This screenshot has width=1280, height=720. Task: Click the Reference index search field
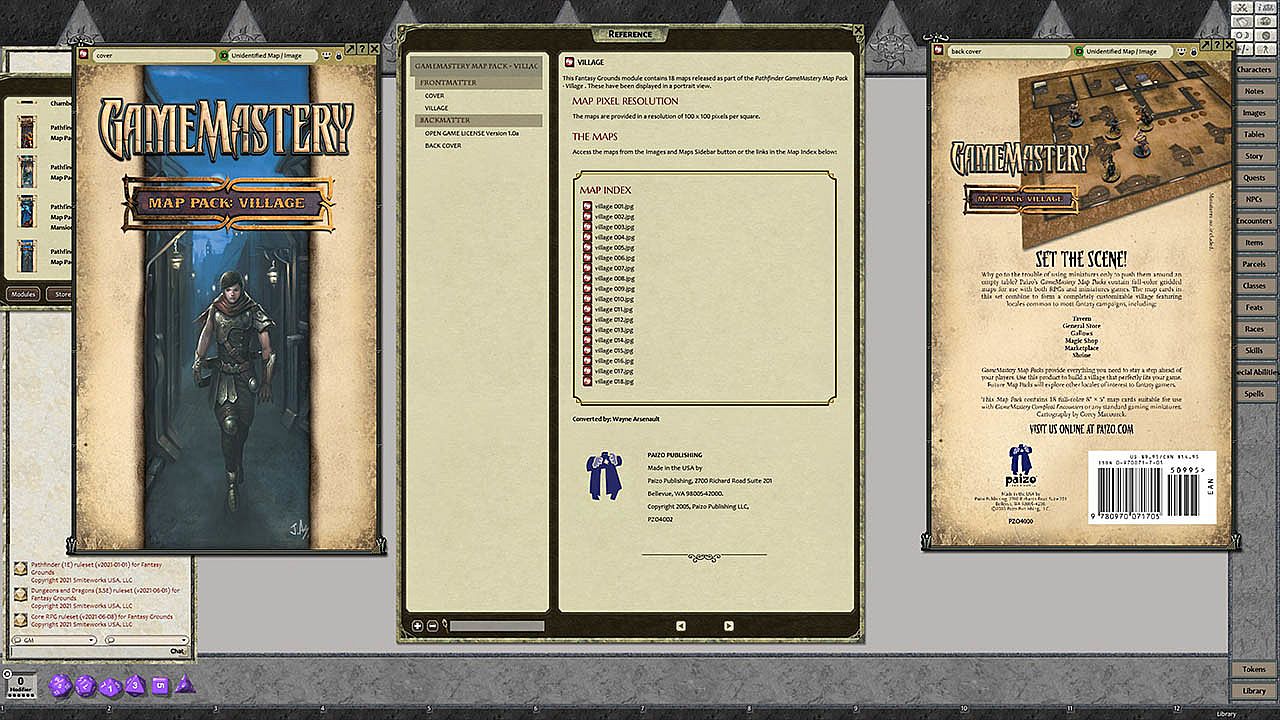pos(497,626)
